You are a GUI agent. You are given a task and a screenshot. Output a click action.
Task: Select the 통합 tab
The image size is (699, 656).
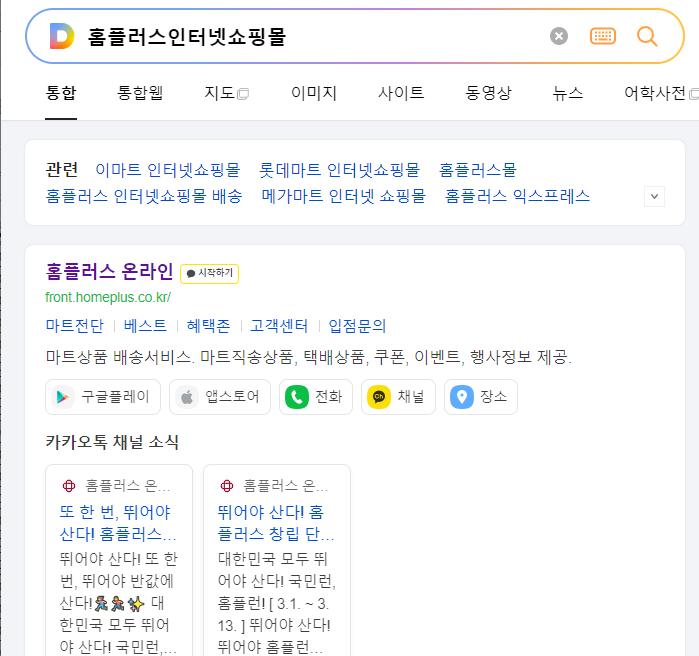(61, 93)
